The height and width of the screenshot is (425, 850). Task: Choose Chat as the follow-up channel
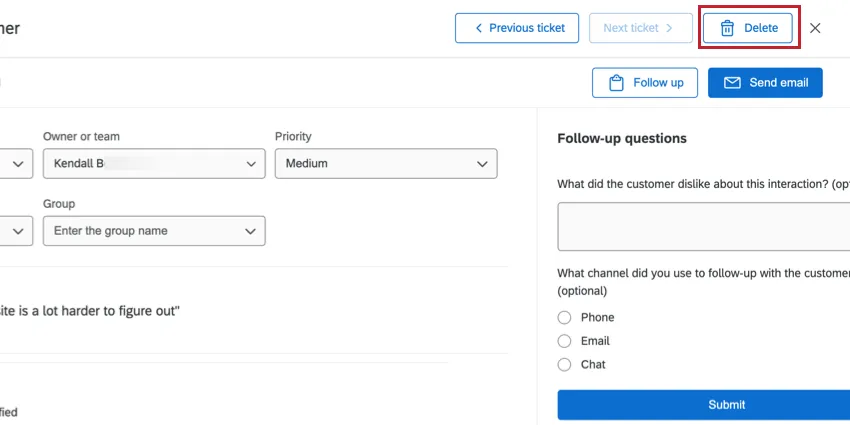click(564, 365)
